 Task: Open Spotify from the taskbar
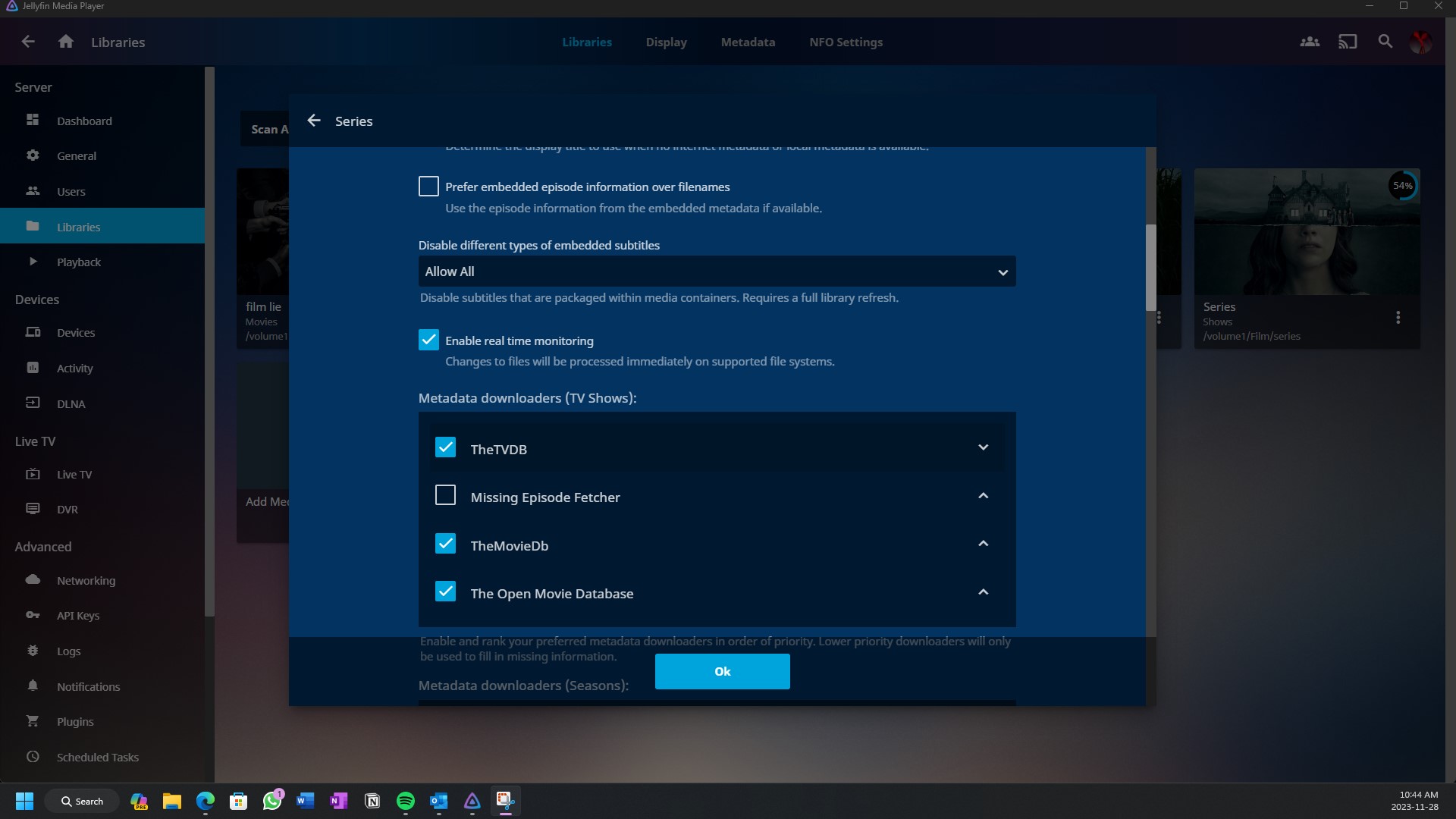406,801
